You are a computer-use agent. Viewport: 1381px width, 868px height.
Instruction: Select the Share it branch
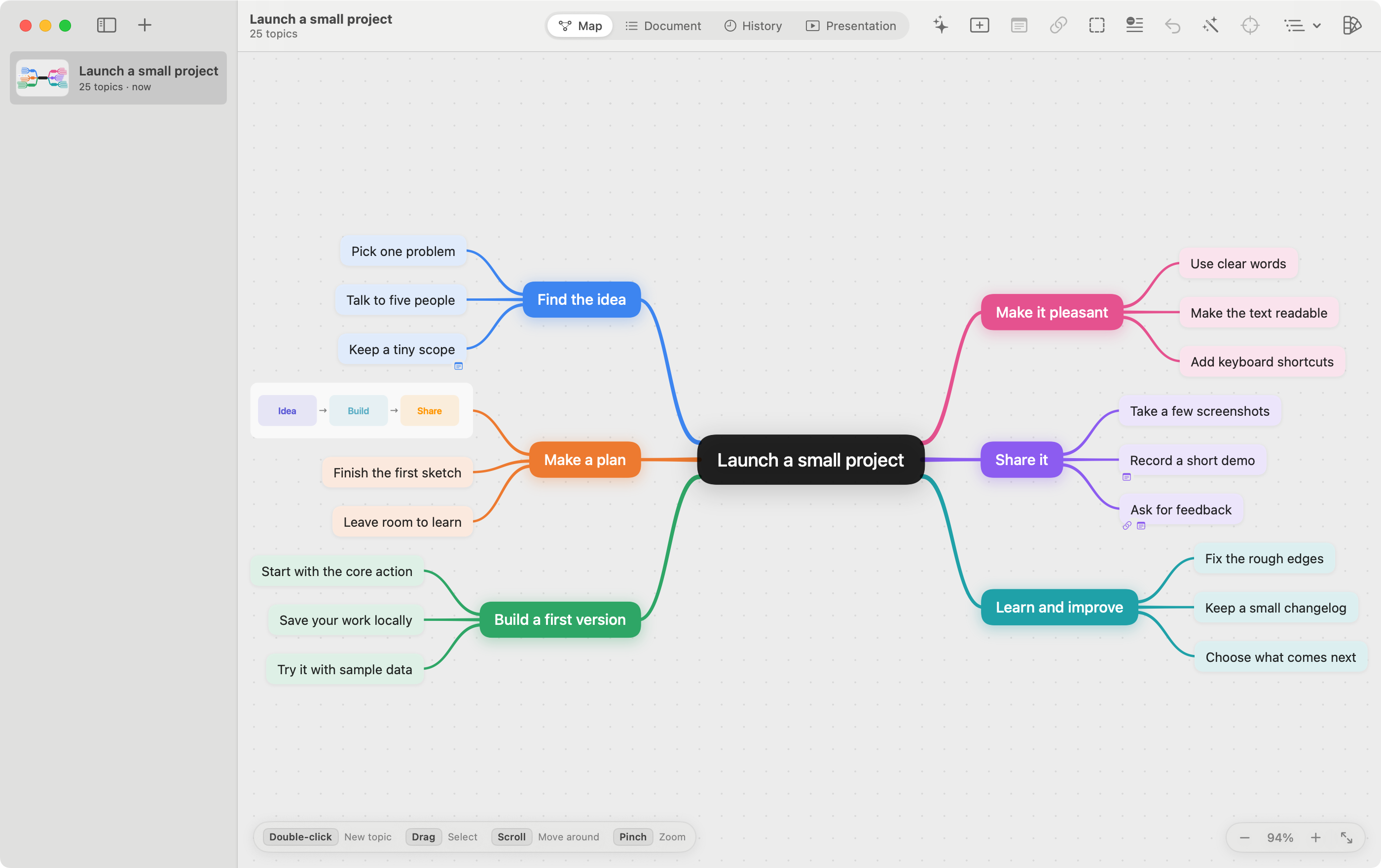[1021, 460]
